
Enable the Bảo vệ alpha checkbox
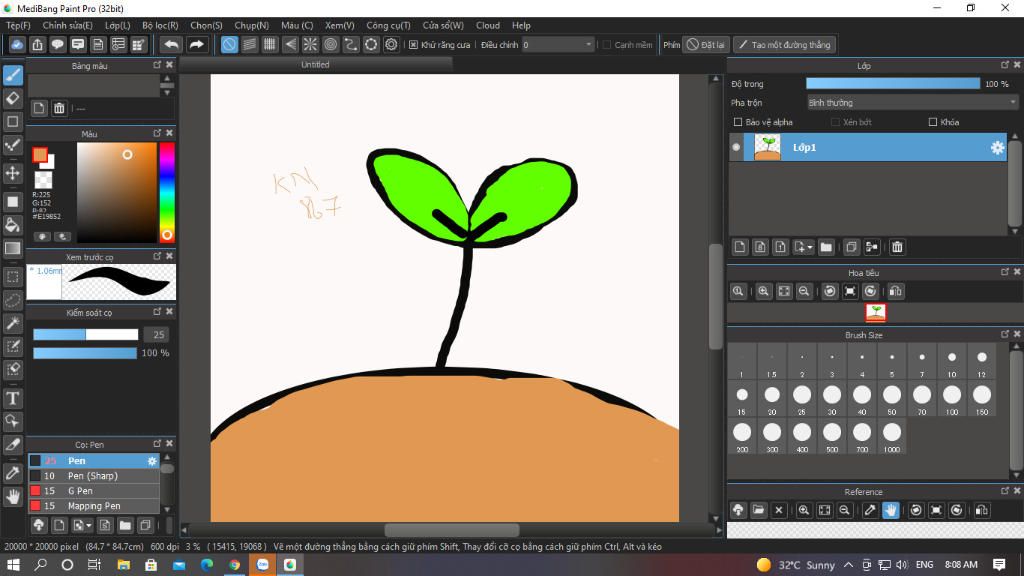[x=738, y=122]
